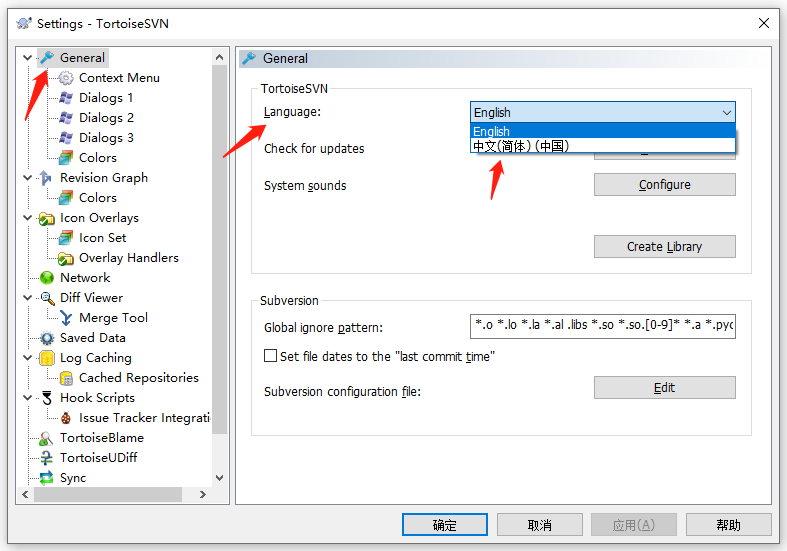Confirm with the 确定 button
Image resolution: width=787 pixels, height=551 pixels.
coord(445,524)
